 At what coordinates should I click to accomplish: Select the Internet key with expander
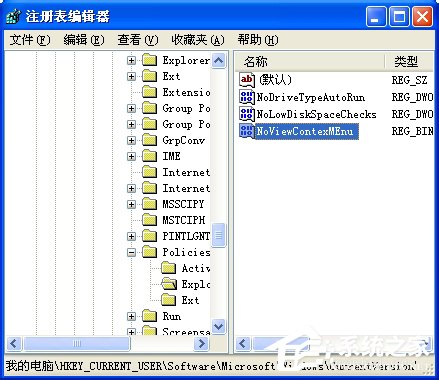pos(186,188)
